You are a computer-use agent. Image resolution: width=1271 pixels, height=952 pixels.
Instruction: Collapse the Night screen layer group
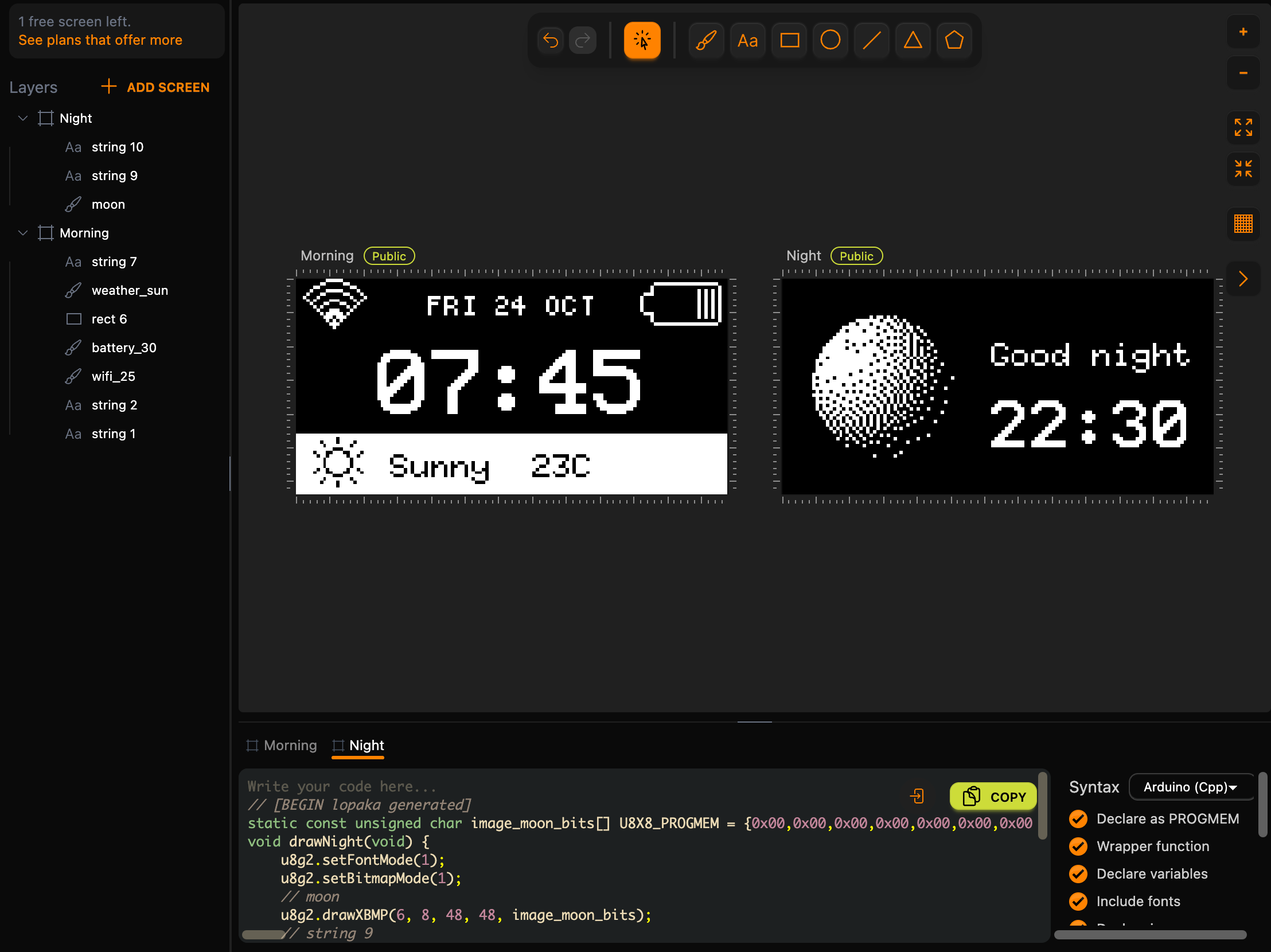[x=23, y=118]
